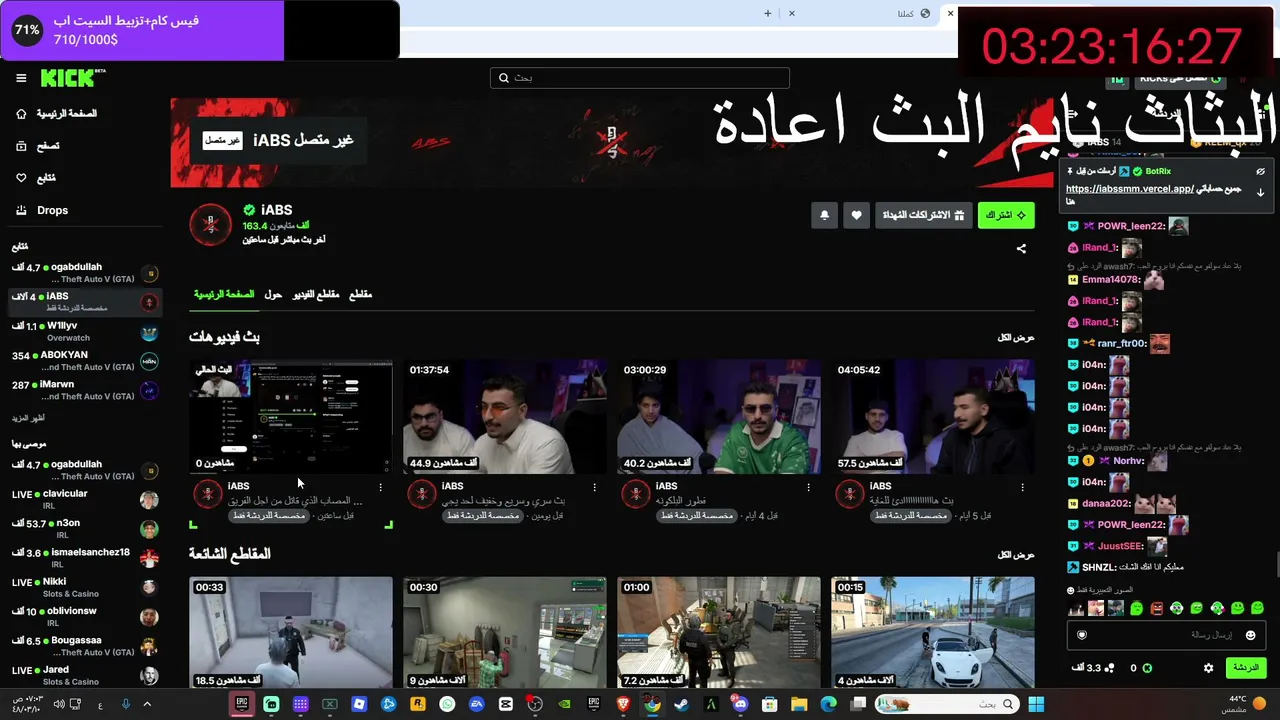Image resolution: width=1280 pixels, height=720 pixels.
Task: Open options menu for the 40.2 views video
Action: click(808, 488)
